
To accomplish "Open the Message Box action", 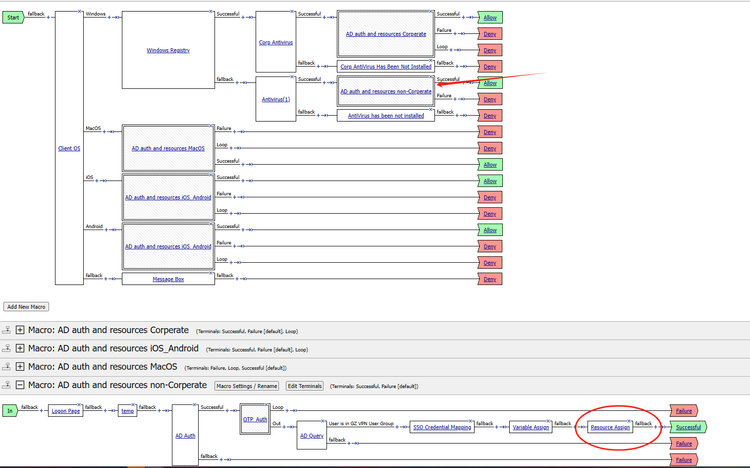I will pyautogui.click(x=168, y=279).
